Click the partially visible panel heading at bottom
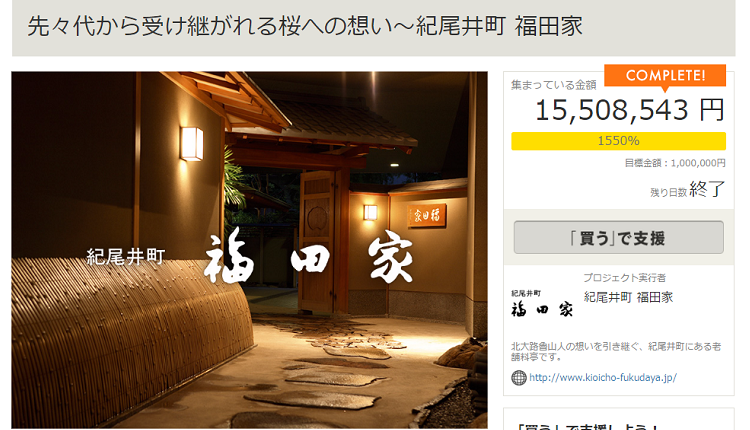Image resolution: width=750 pixels, height=430 pixels. pyautogui.click(x=587, y=427)
